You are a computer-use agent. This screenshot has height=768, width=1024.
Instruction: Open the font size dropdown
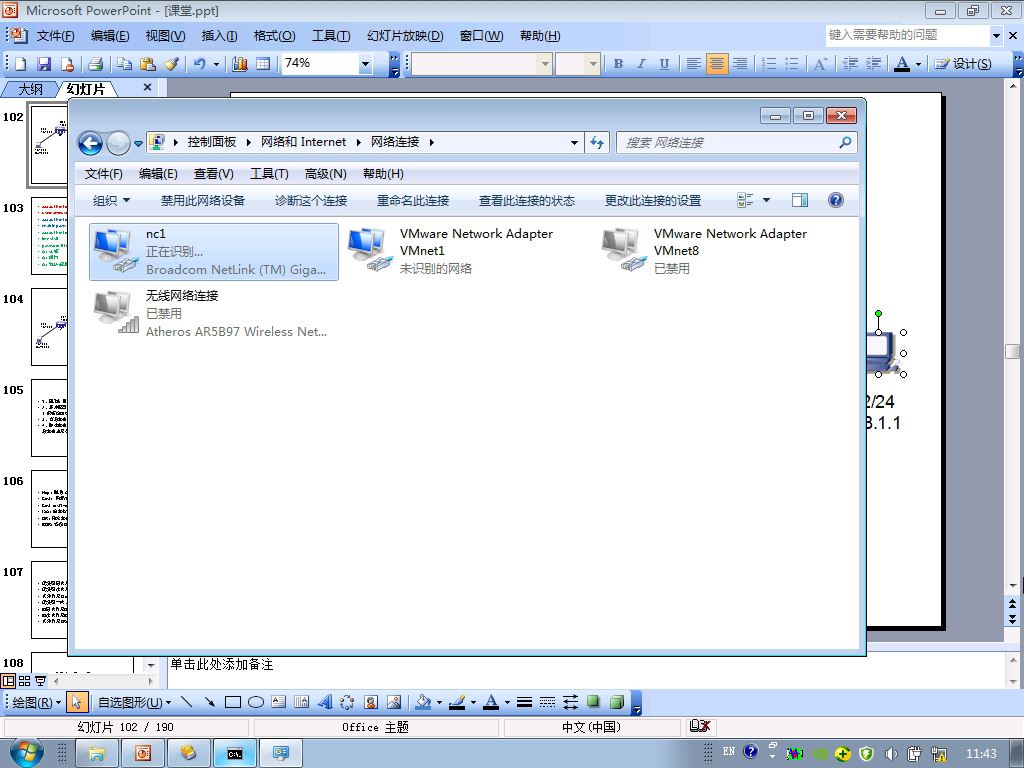(592, 64)
